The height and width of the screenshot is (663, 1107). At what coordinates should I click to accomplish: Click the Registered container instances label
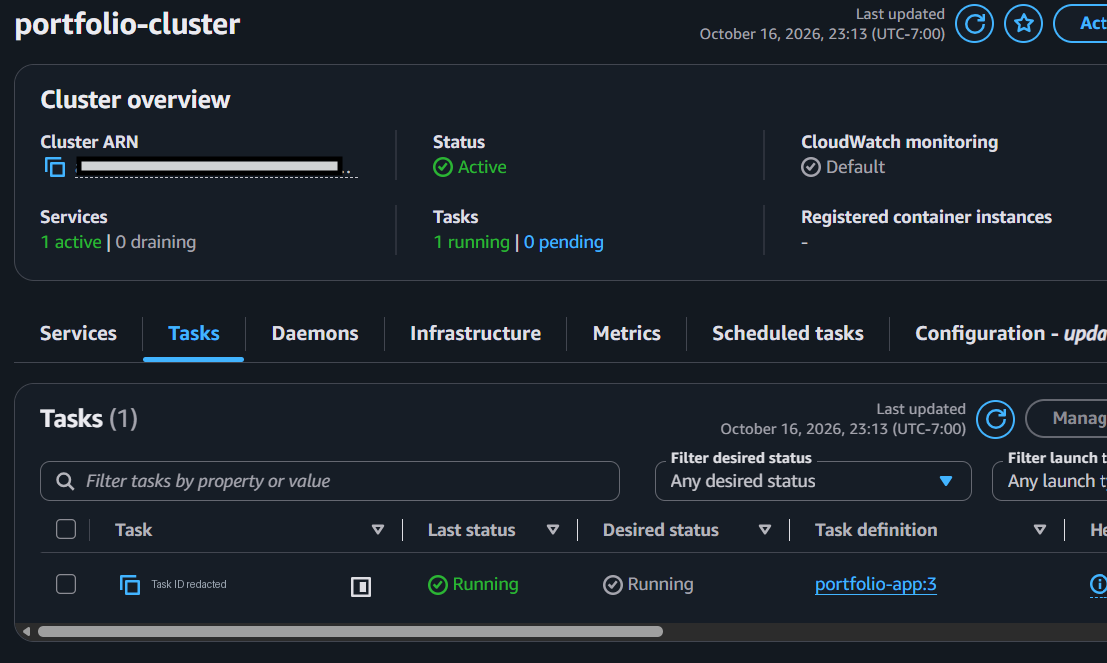(x=926, y=217)
